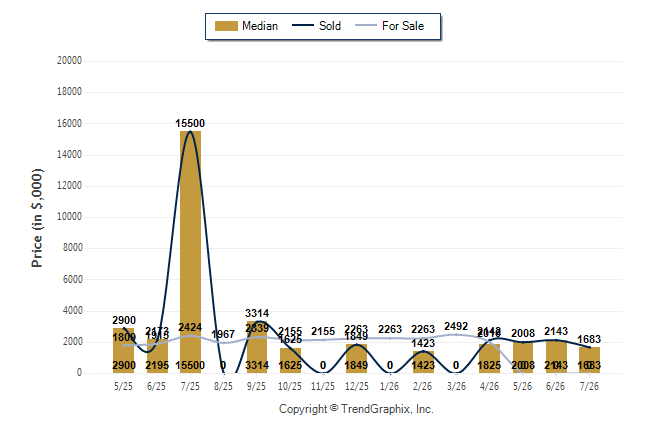The width and height of the screenshot is (646, 434).
Task: Select the Median legend label
Action: coord(260,26)
